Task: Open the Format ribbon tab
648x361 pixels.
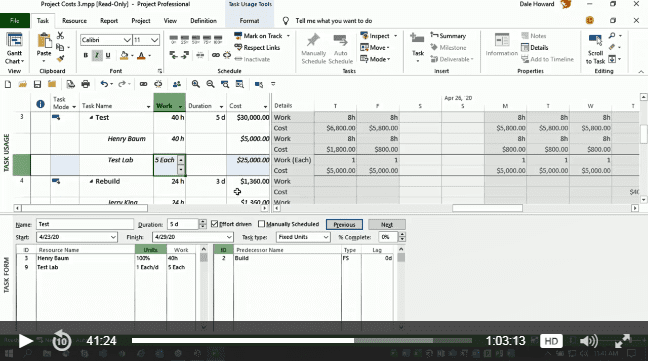Action: pos(249,21)
